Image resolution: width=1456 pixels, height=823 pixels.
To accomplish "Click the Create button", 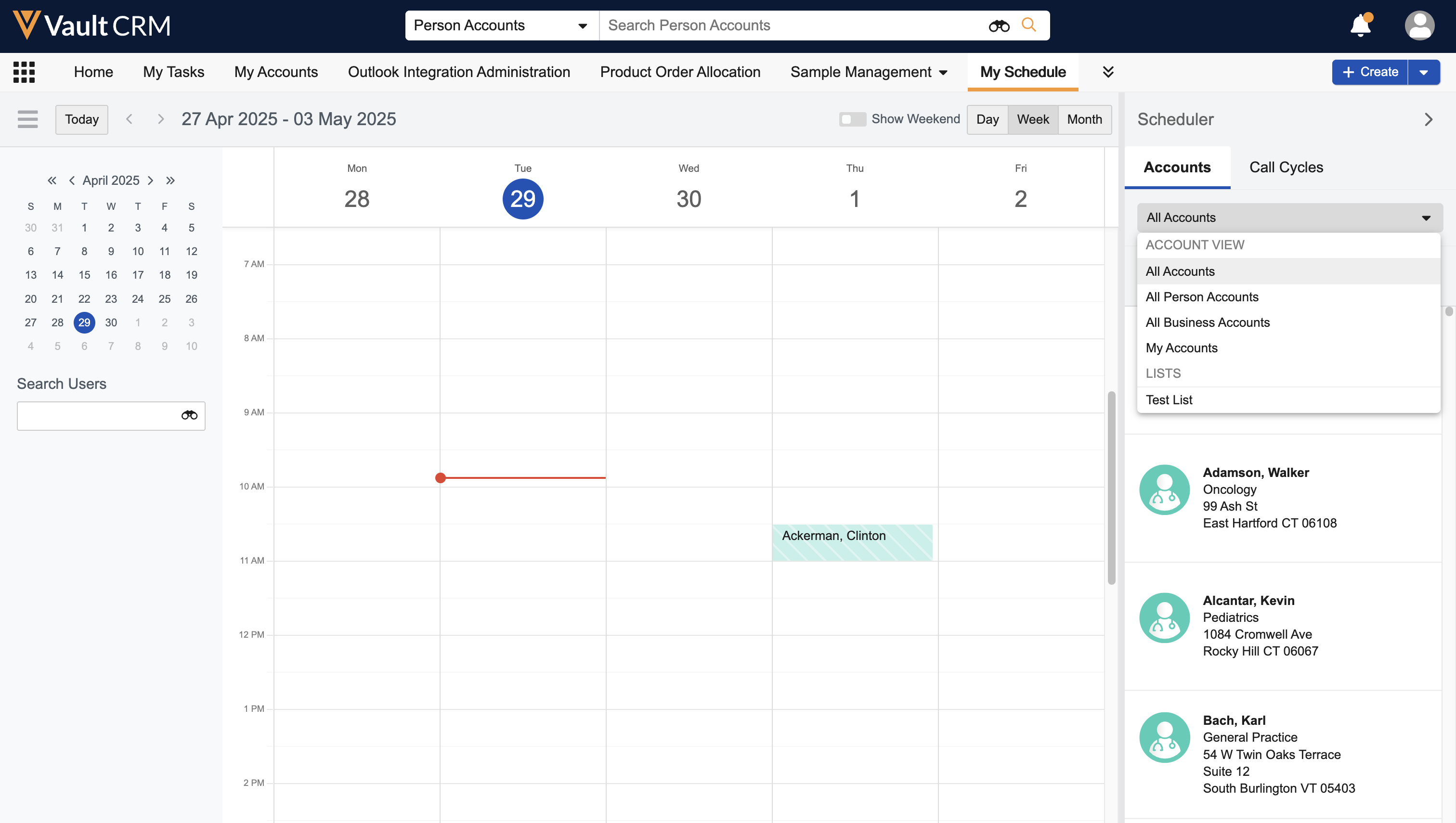I will [x=1369, y=72].
